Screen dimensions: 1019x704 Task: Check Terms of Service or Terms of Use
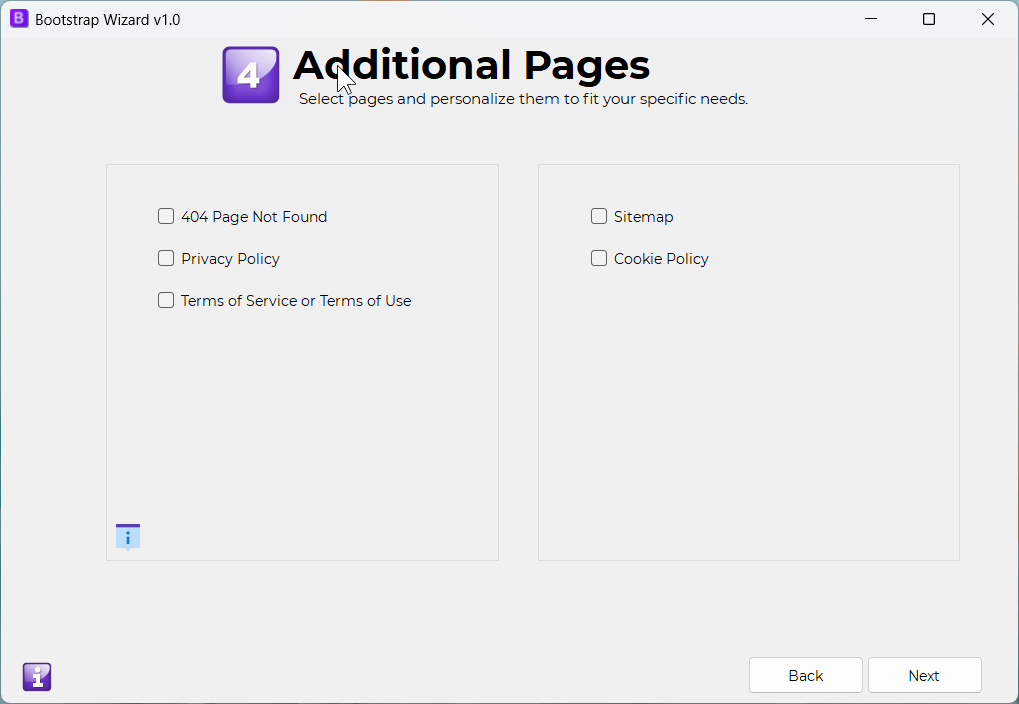coord(166,300)
